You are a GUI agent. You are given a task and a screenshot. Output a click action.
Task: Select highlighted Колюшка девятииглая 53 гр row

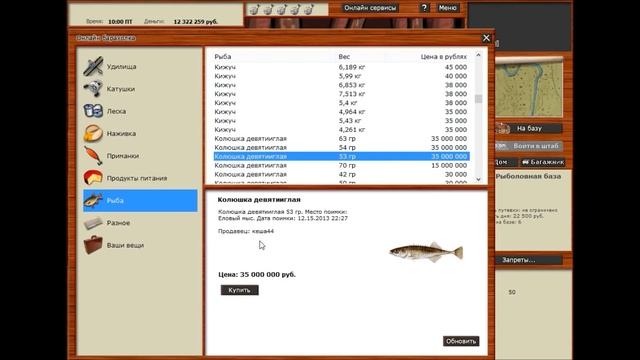tap(341, 156)
